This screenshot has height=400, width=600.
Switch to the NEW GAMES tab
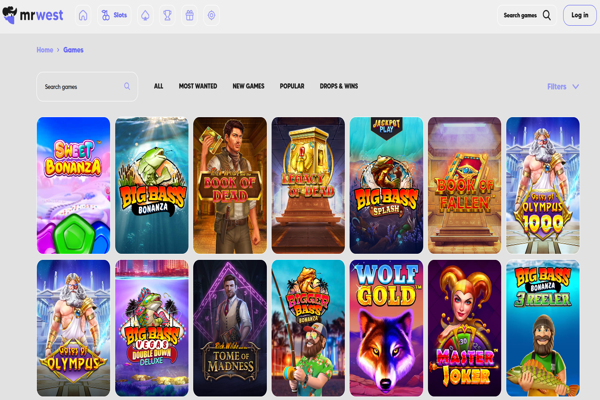click(248, 86)
